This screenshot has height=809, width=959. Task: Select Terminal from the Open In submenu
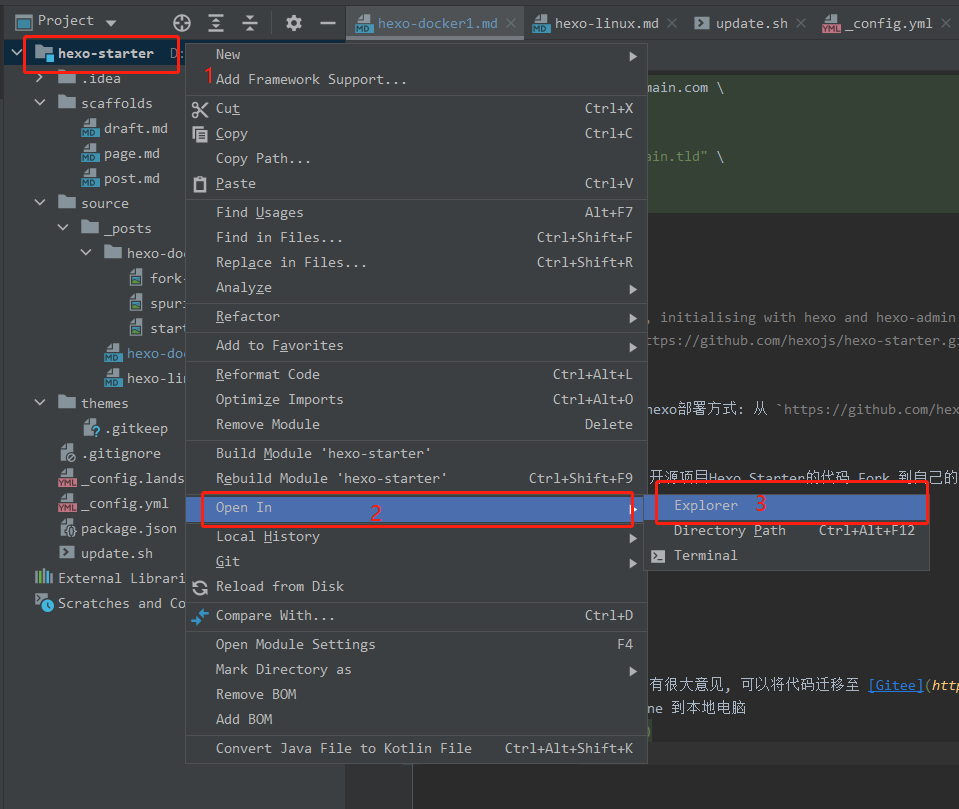point(707,555)
